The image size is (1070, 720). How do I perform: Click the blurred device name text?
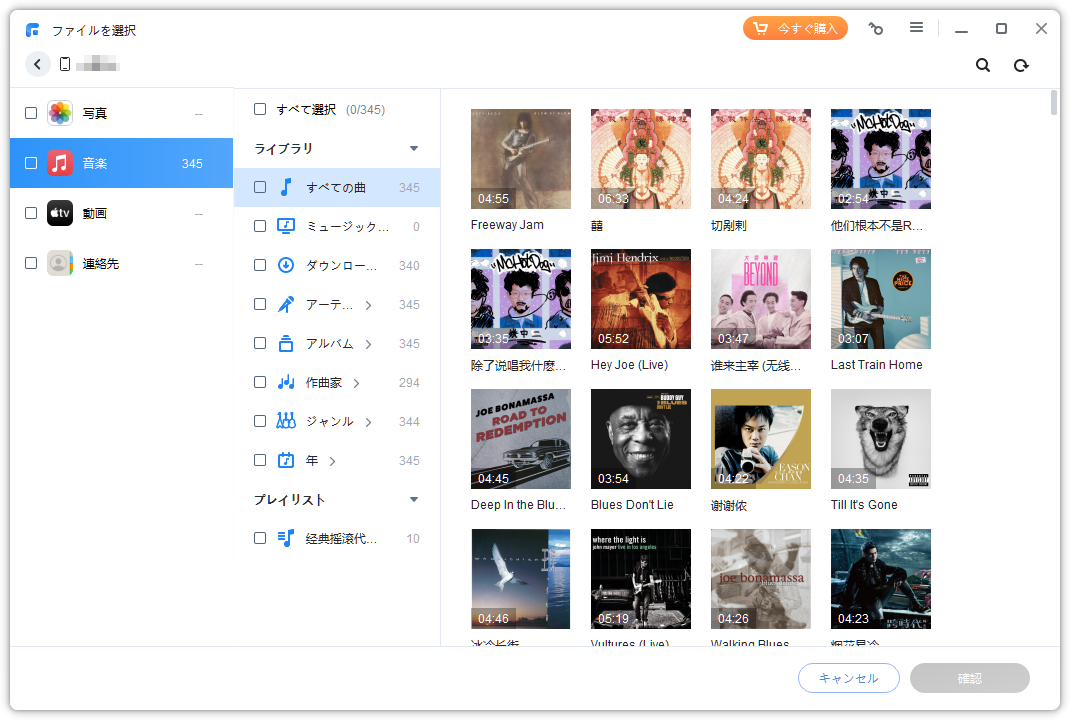click(x=98, y=65)
